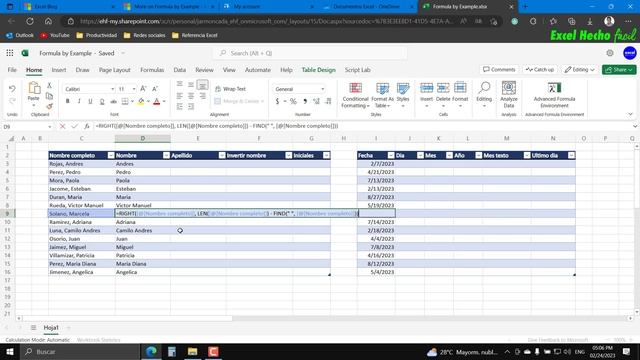Viewport: 640px width, 360px height.
Task: Open Conditional Formatting
Action: point(355,95)
